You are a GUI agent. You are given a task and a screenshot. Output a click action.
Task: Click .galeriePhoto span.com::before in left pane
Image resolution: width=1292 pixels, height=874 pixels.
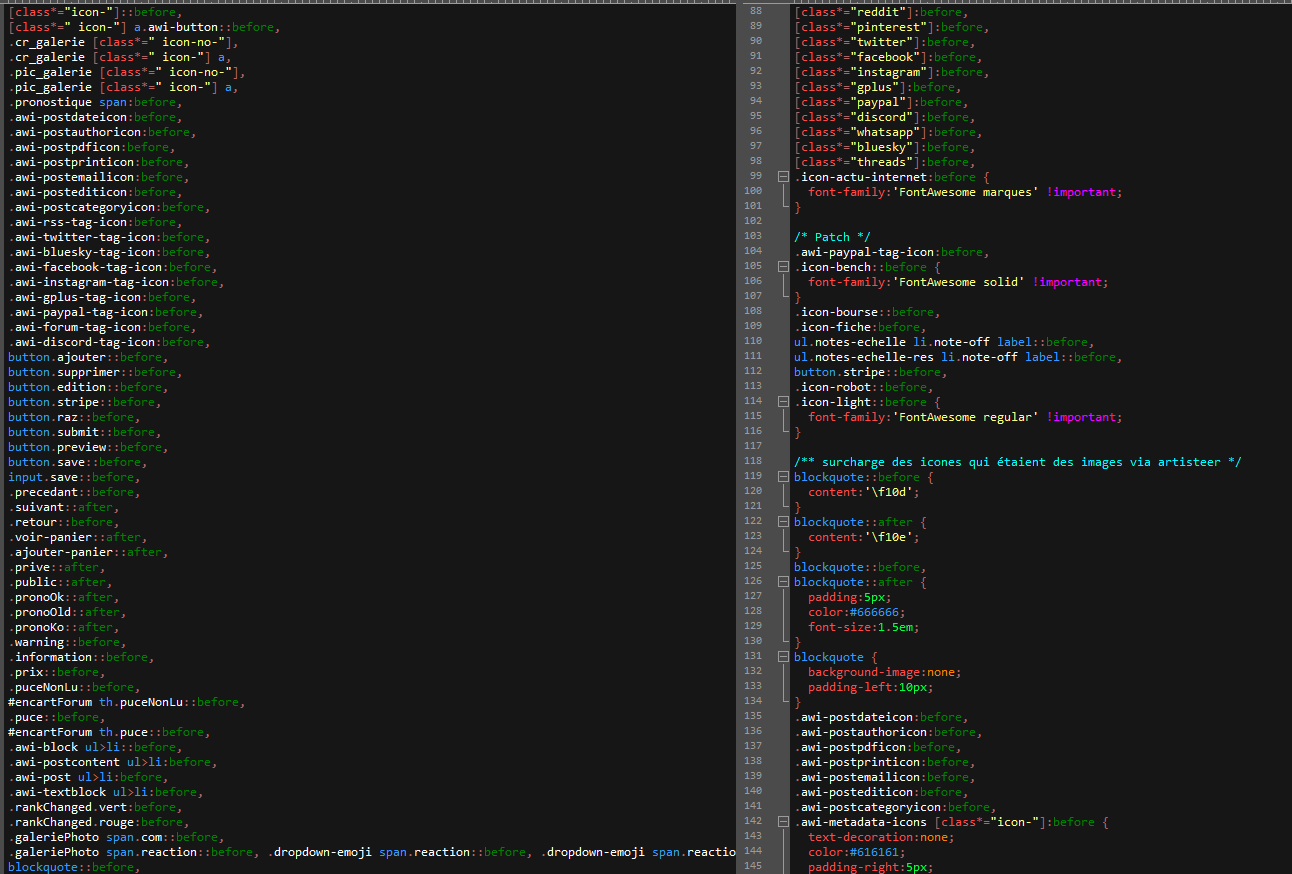pos(116,837)
